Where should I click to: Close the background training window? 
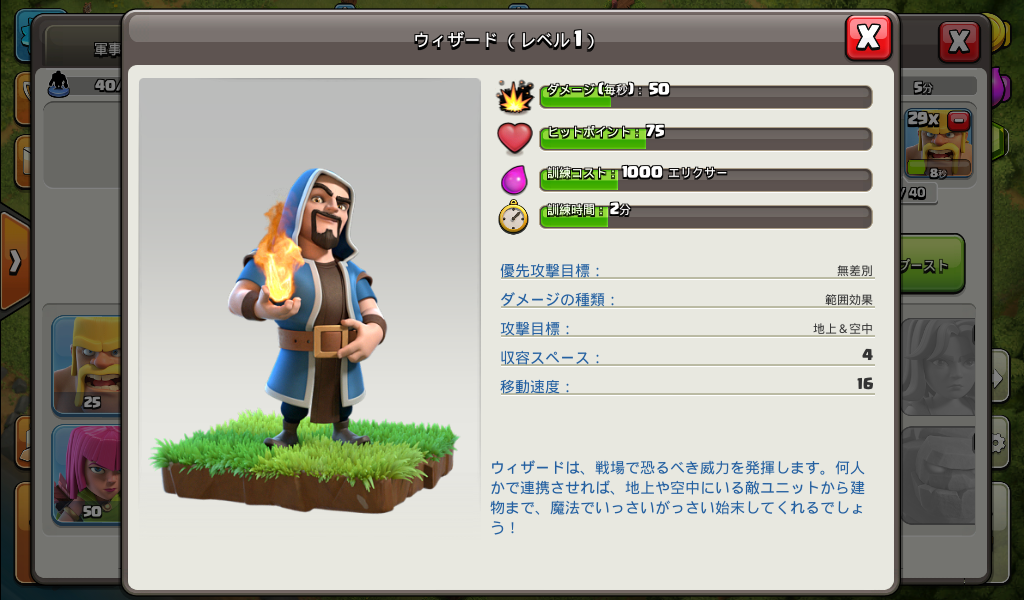tap(959, 42)
